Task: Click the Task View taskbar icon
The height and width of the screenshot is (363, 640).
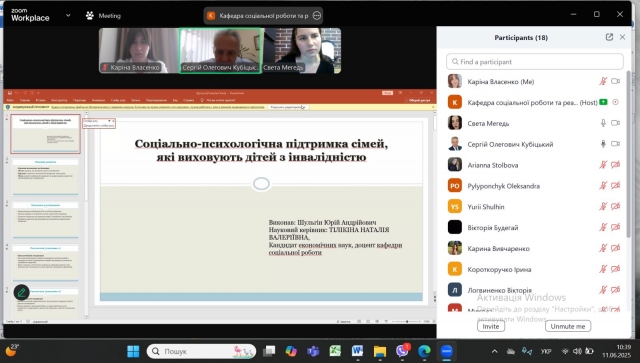Action: tap(269, 351)
